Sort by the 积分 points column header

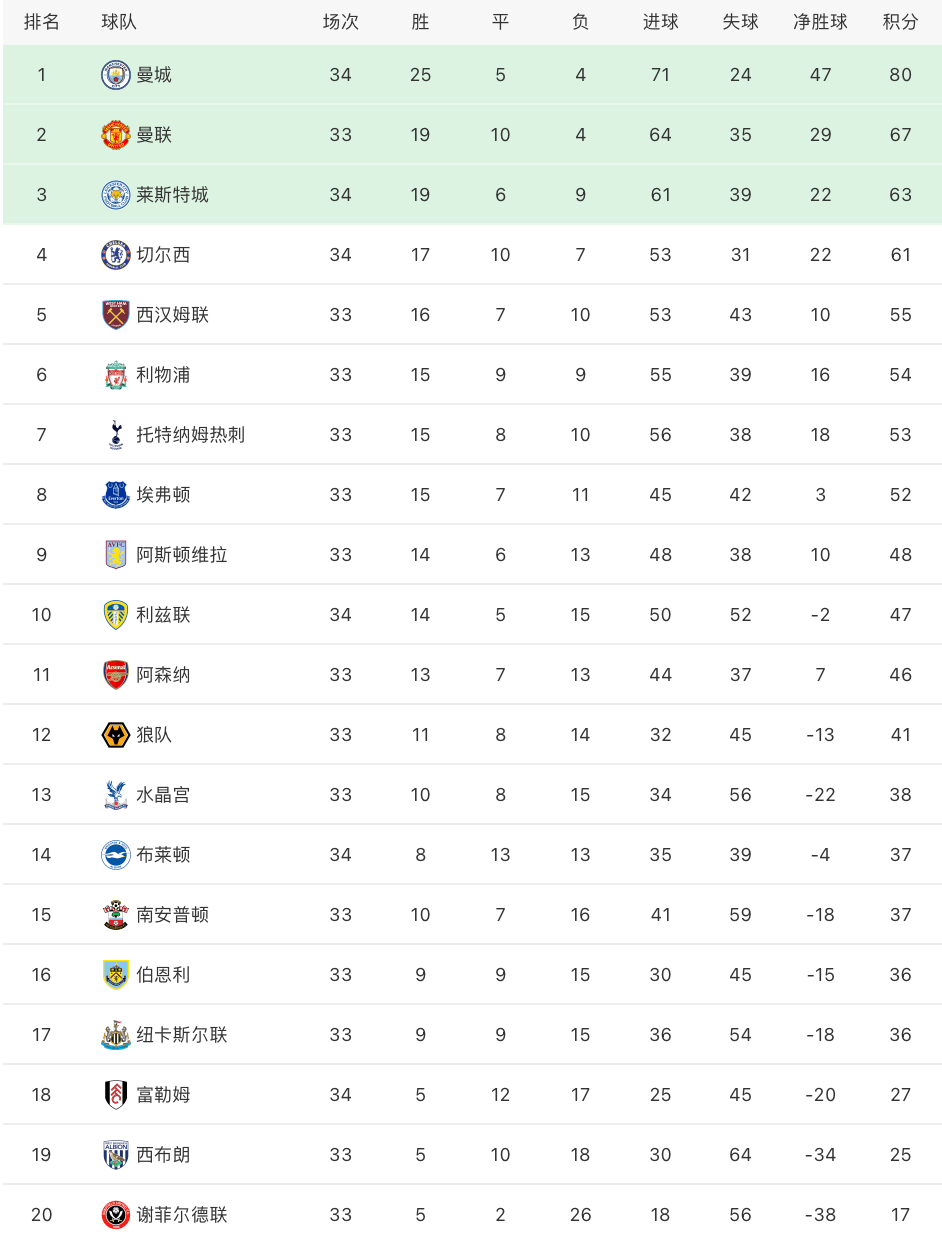pos(900,22)
